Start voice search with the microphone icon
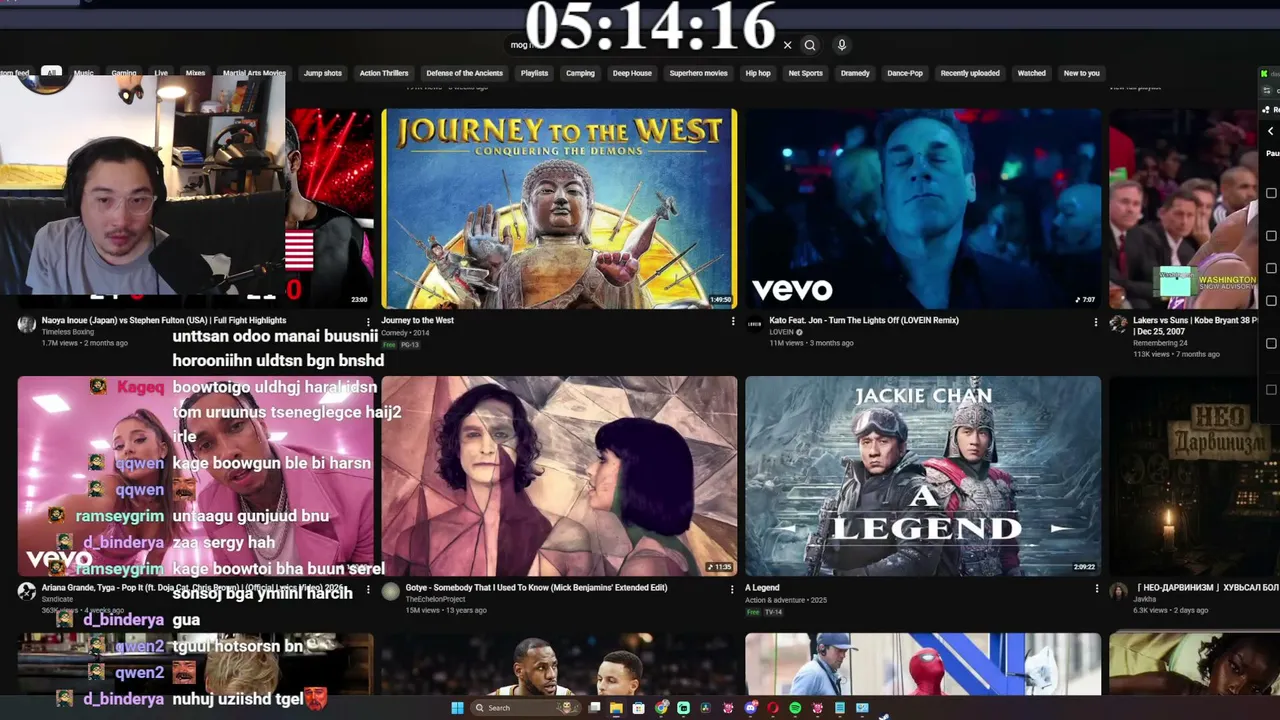 (842, 45)
